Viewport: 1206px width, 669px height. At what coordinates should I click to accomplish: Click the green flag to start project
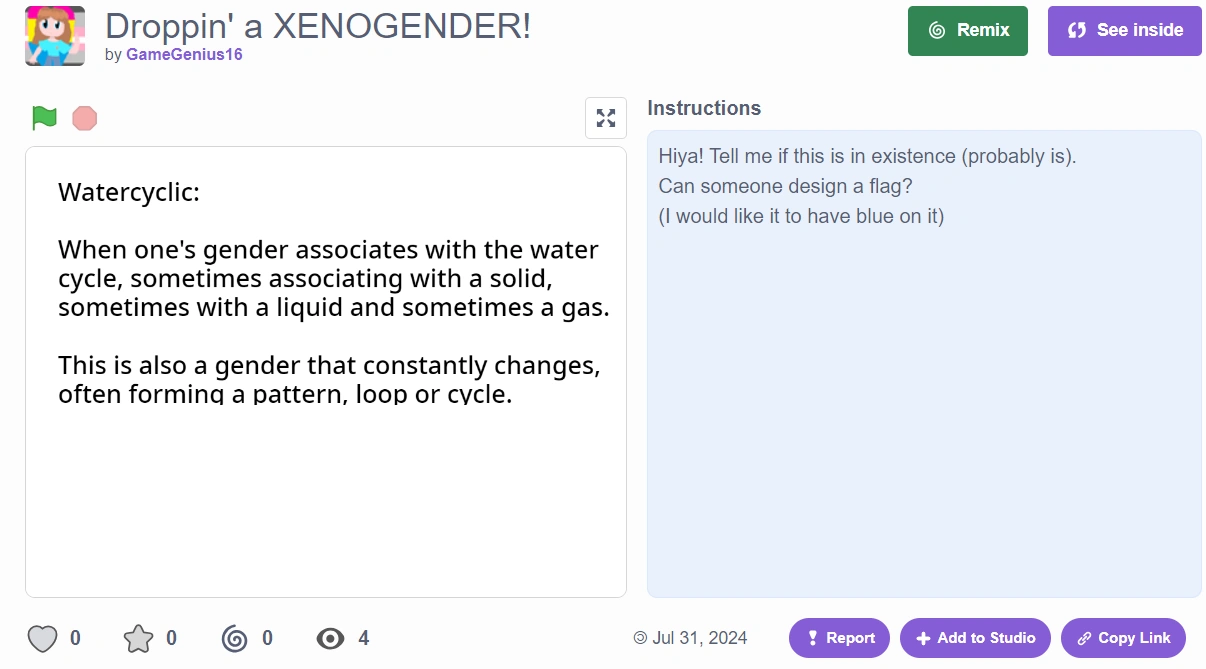(x=44, y=118)
